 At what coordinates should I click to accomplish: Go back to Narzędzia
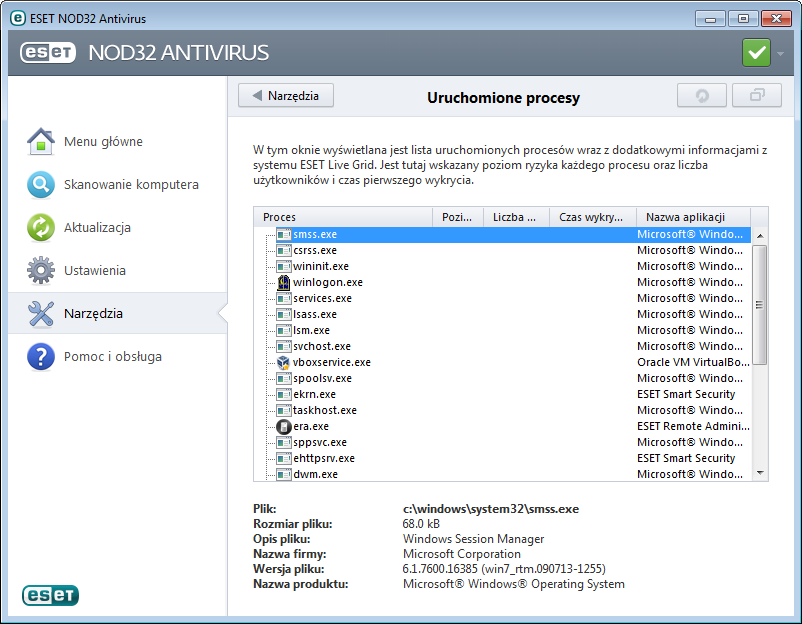(286, 96)
